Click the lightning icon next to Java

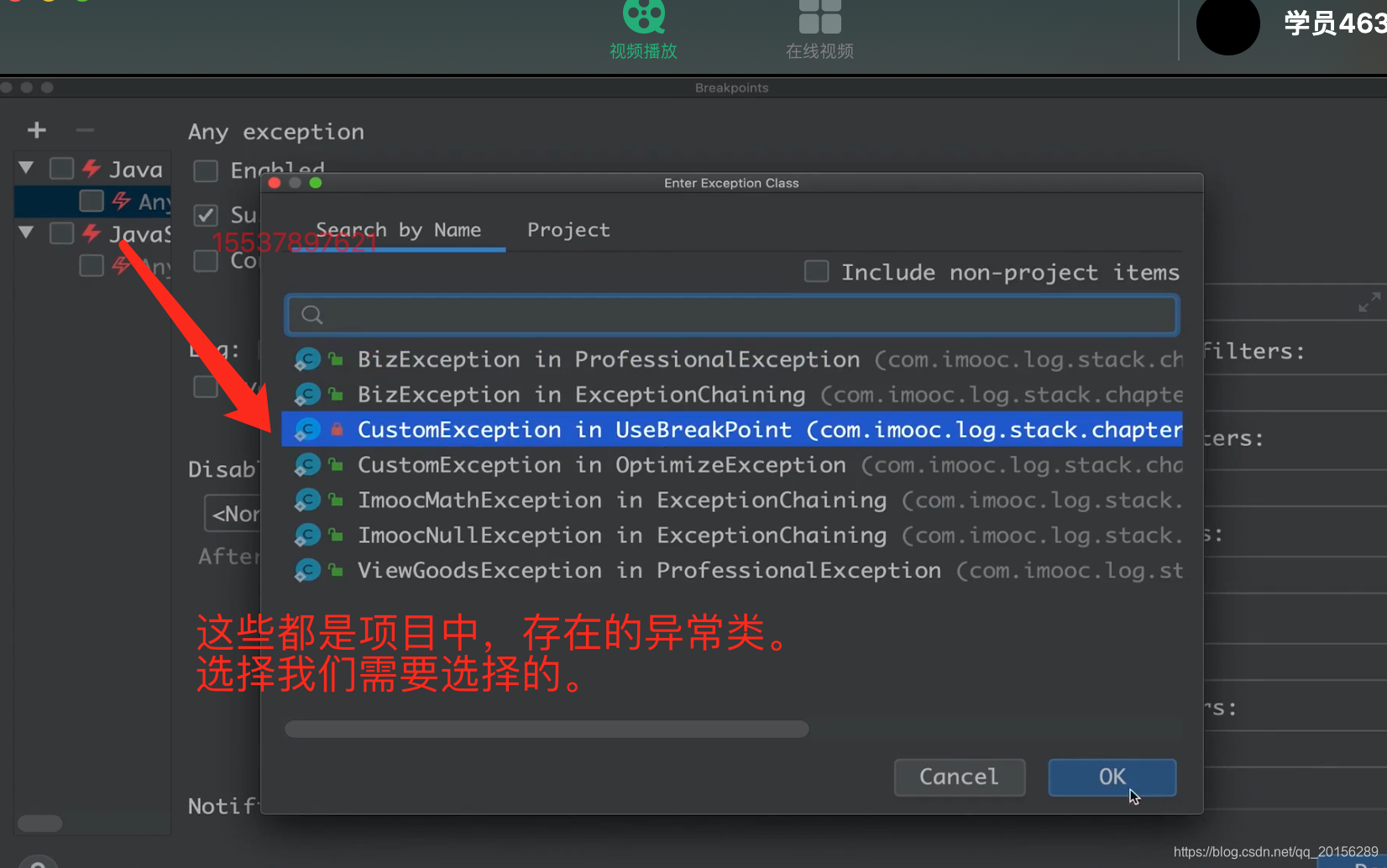[92, 169]
